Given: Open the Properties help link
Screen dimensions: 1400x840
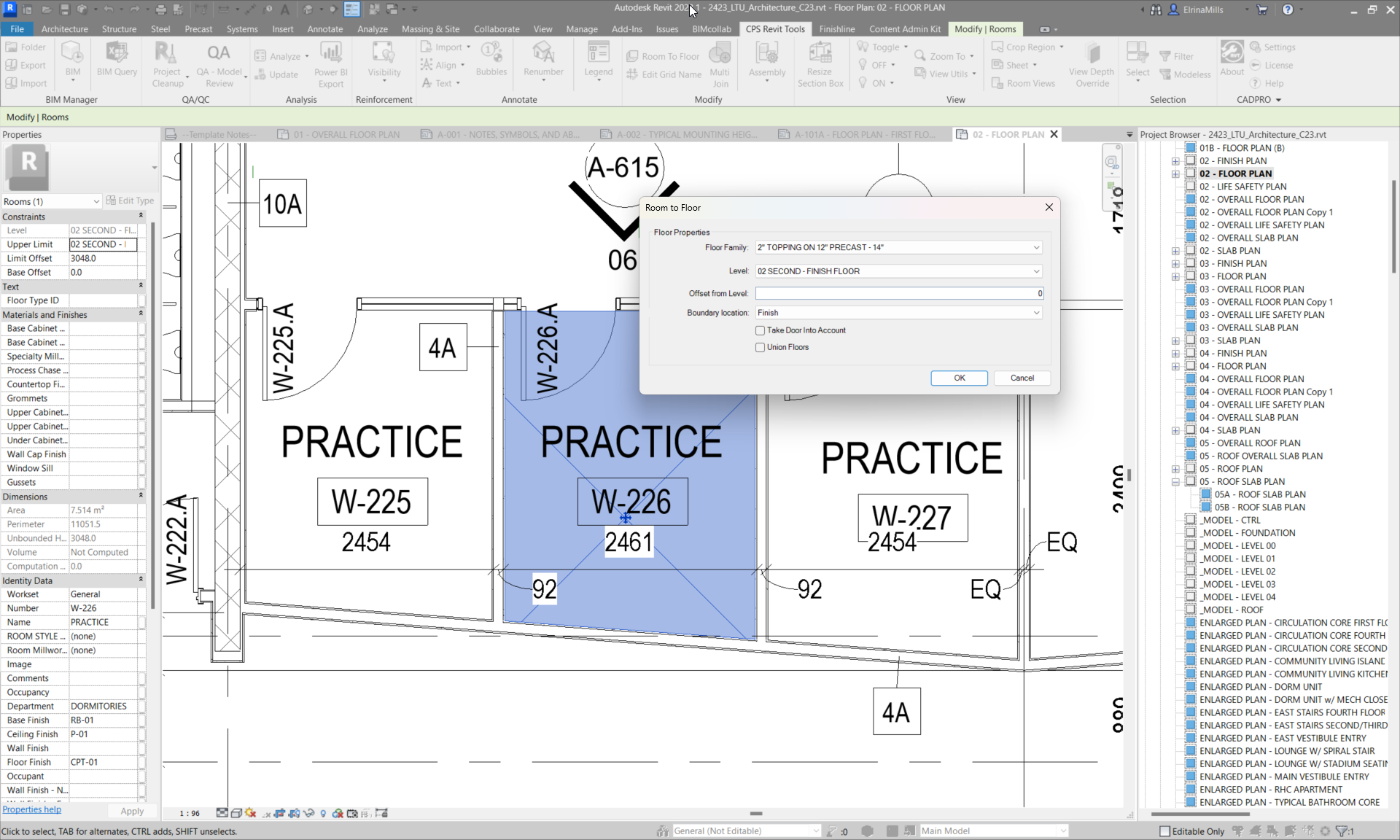Looking at the screenshot, I should 32,809.
